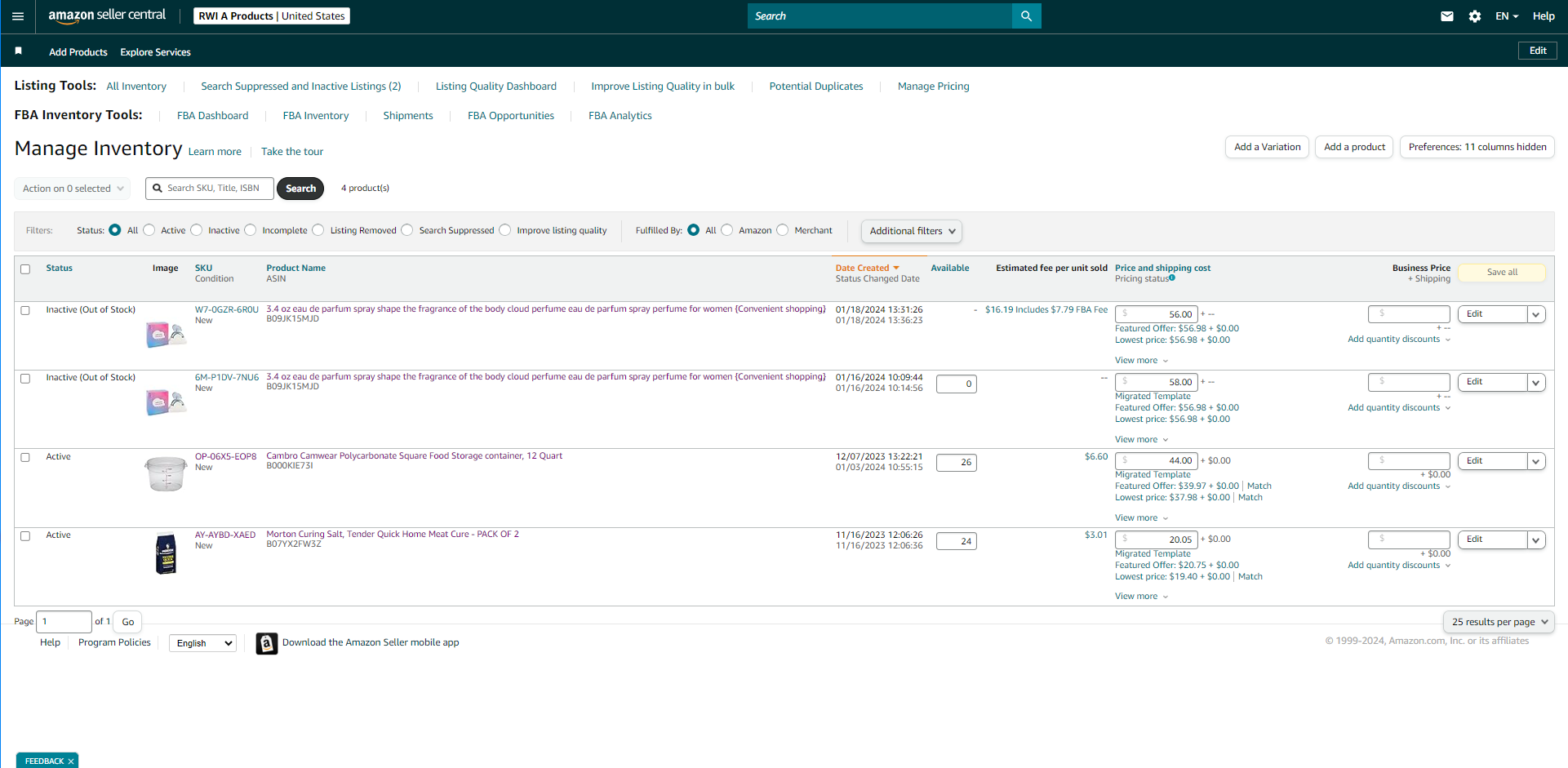Select checkbox for Morton Curing Salt row

pos(25,536)
